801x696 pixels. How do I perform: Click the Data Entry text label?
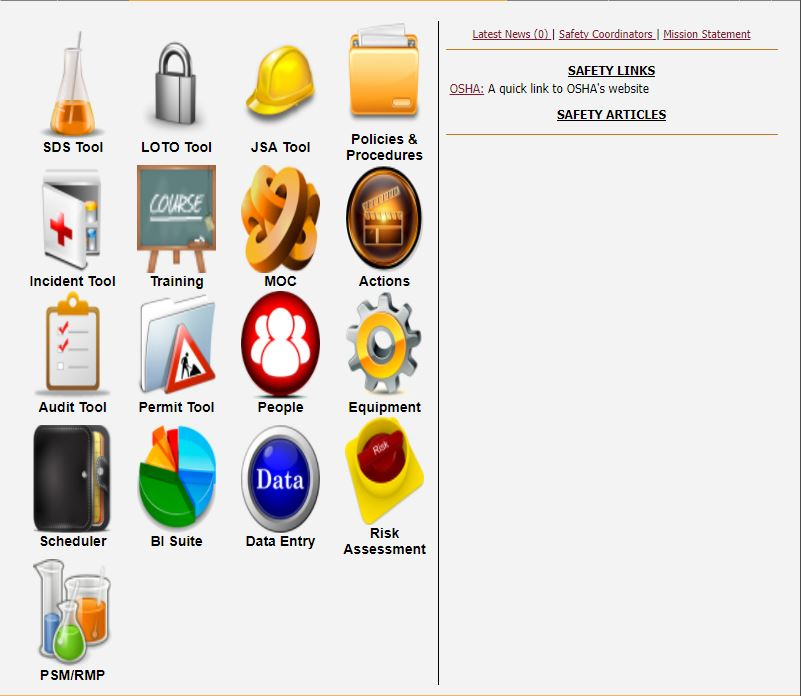pos(280,541)
